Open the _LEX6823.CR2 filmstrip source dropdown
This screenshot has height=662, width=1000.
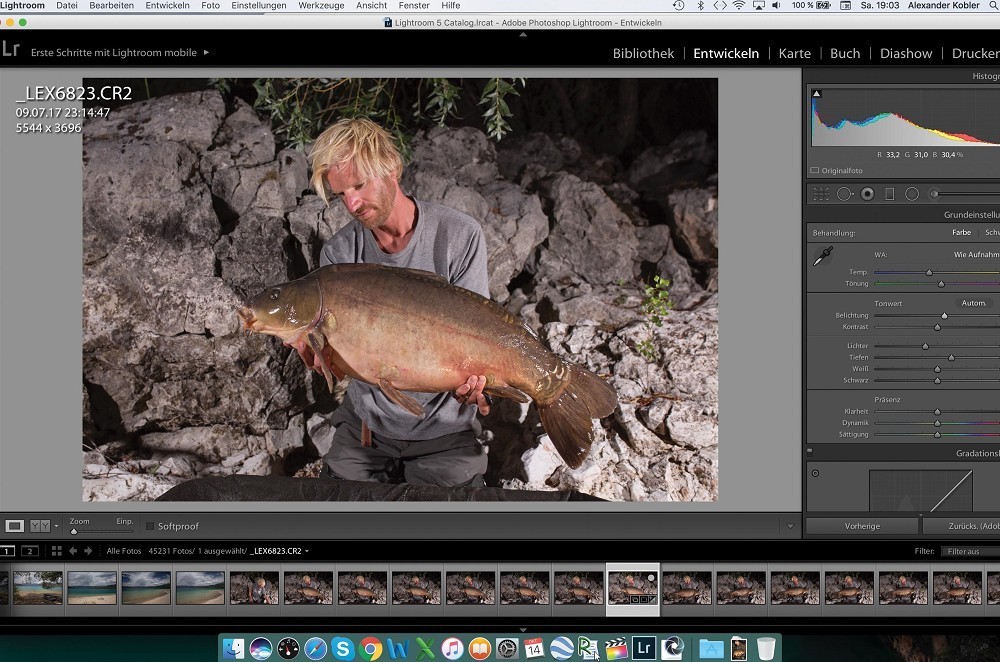click(279, 551)
